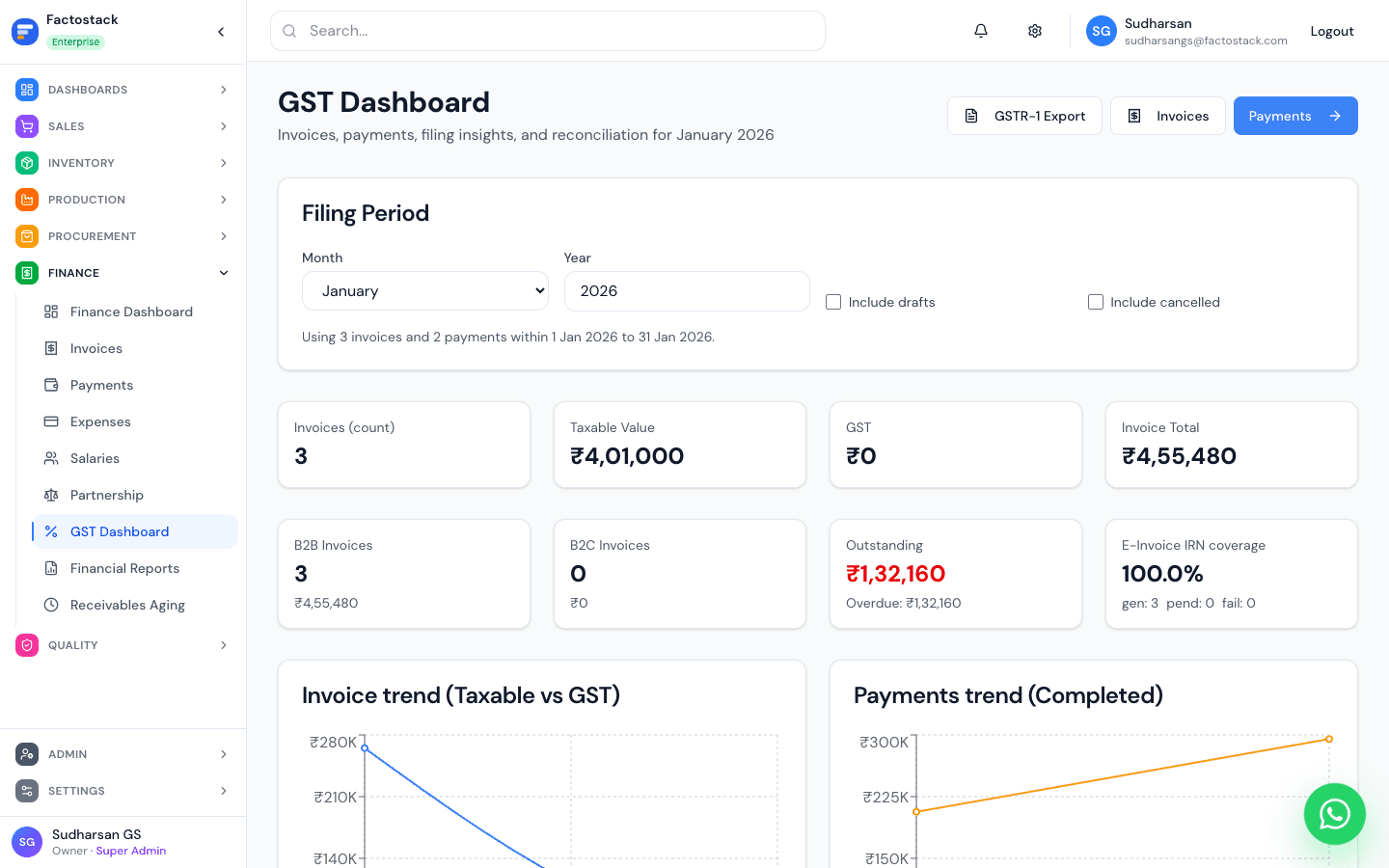Open Expenses in the Finance menu
The image size is (1389, 868).
135,421
